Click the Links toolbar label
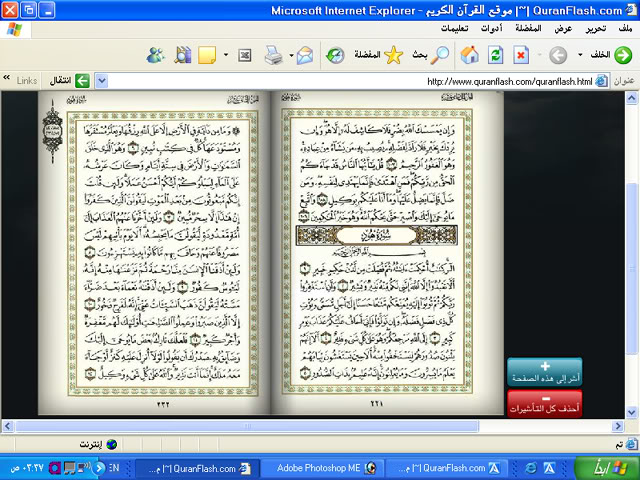 coord(27,81)
